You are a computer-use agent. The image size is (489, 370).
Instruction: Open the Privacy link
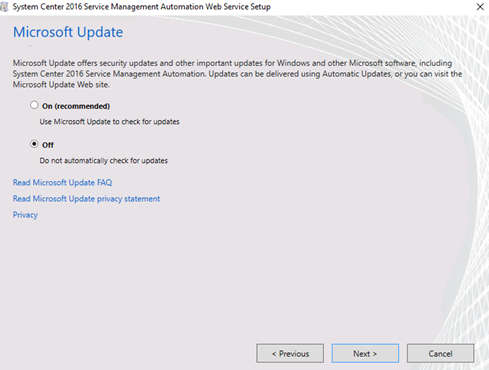tap(25, 215)
